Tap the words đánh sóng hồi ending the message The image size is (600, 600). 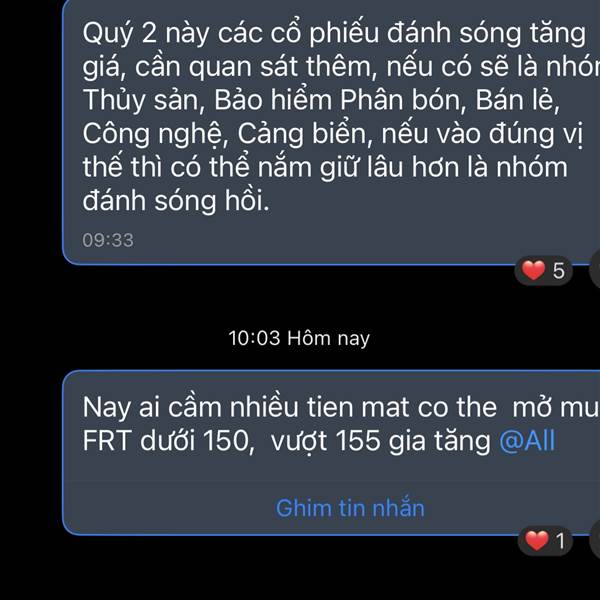(176, 201)
